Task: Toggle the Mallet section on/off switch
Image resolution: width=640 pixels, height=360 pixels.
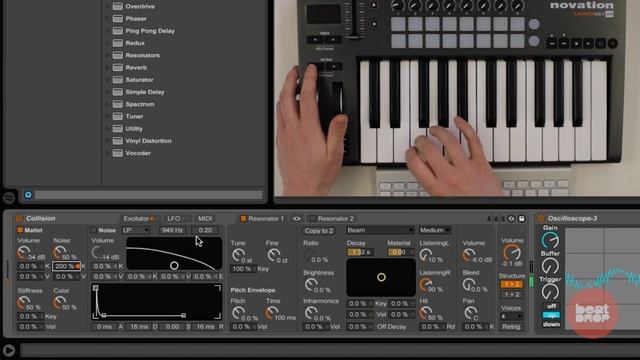Action: pos(20,230)
